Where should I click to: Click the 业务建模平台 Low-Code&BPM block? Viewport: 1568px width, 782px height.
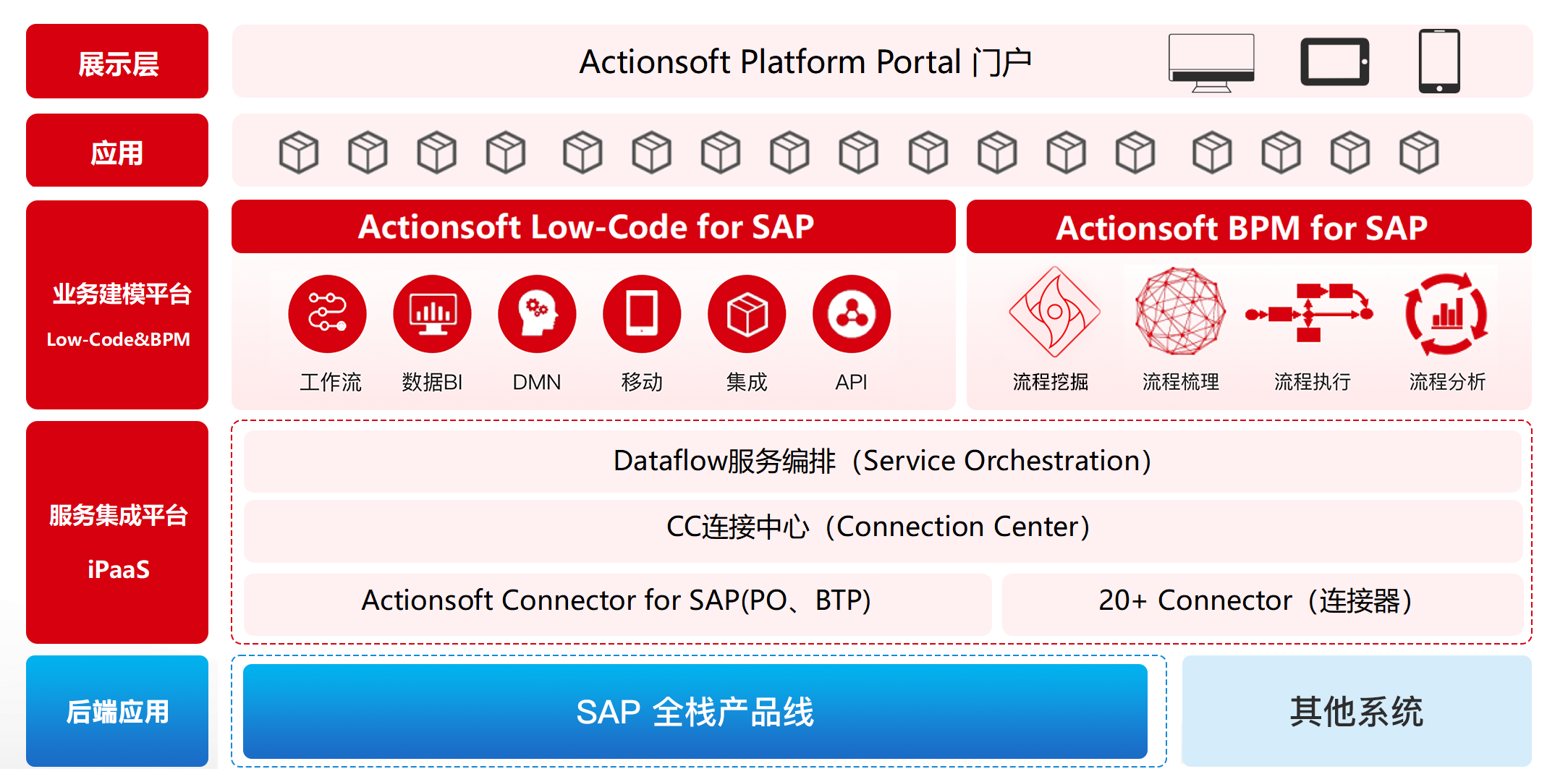[x=117, y=305]
